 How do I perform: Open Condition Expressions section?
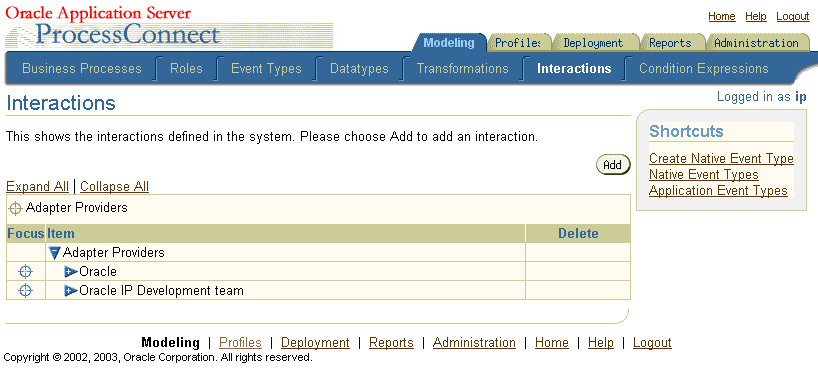703,68
